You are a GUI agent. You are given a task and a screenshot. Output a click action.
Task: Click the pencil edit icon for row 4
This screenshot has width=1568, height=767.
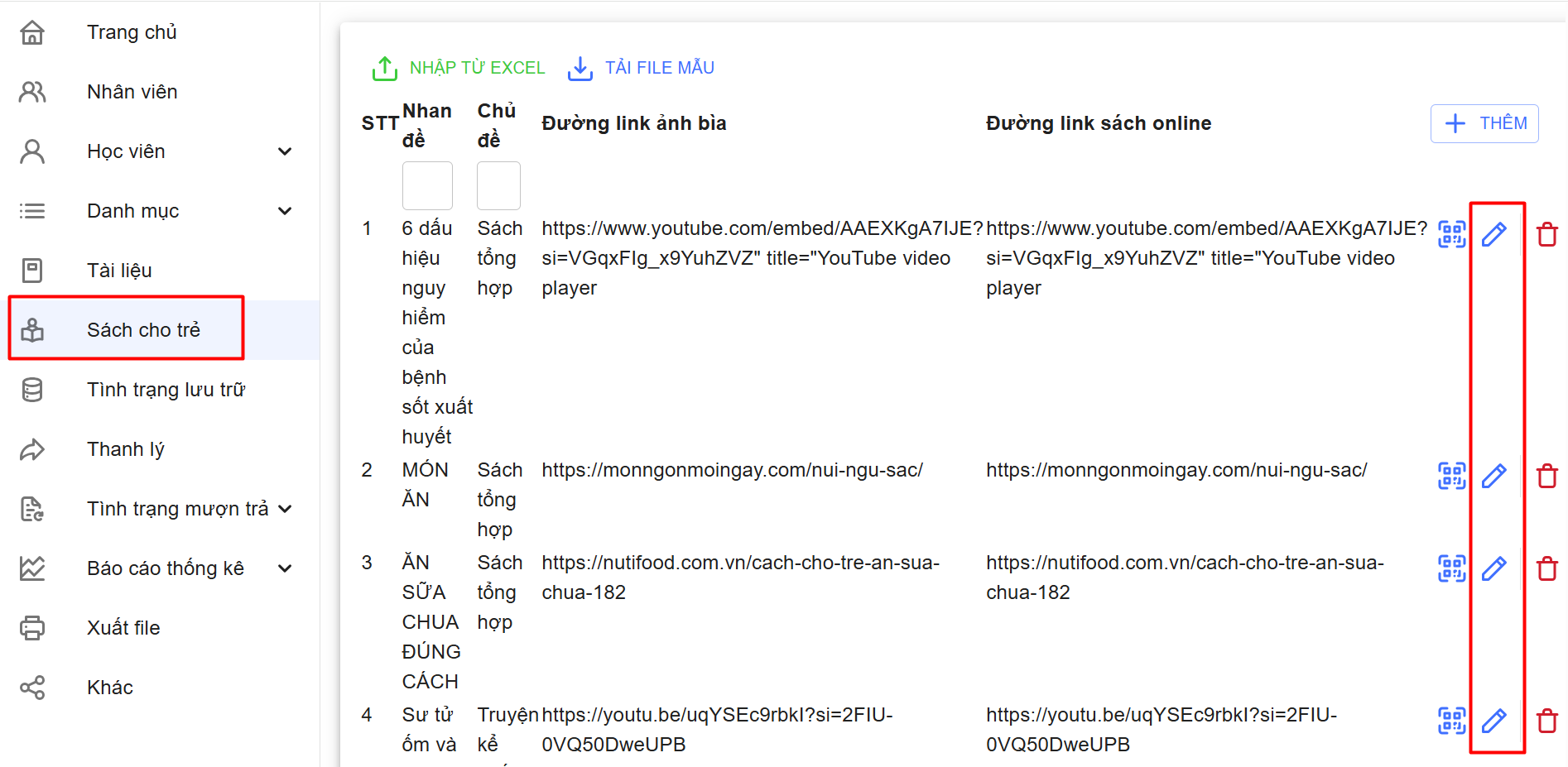point(1493,721)
